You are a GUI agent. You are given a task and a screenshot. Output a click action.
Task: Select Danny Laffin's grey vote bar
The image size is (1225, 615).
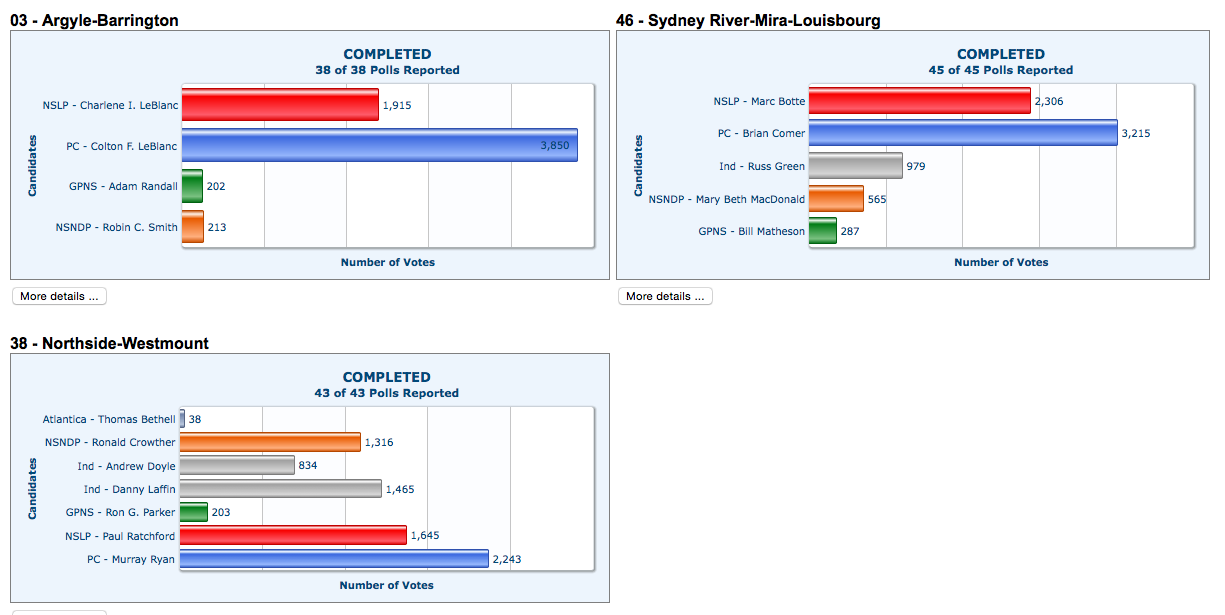[281, 489]
